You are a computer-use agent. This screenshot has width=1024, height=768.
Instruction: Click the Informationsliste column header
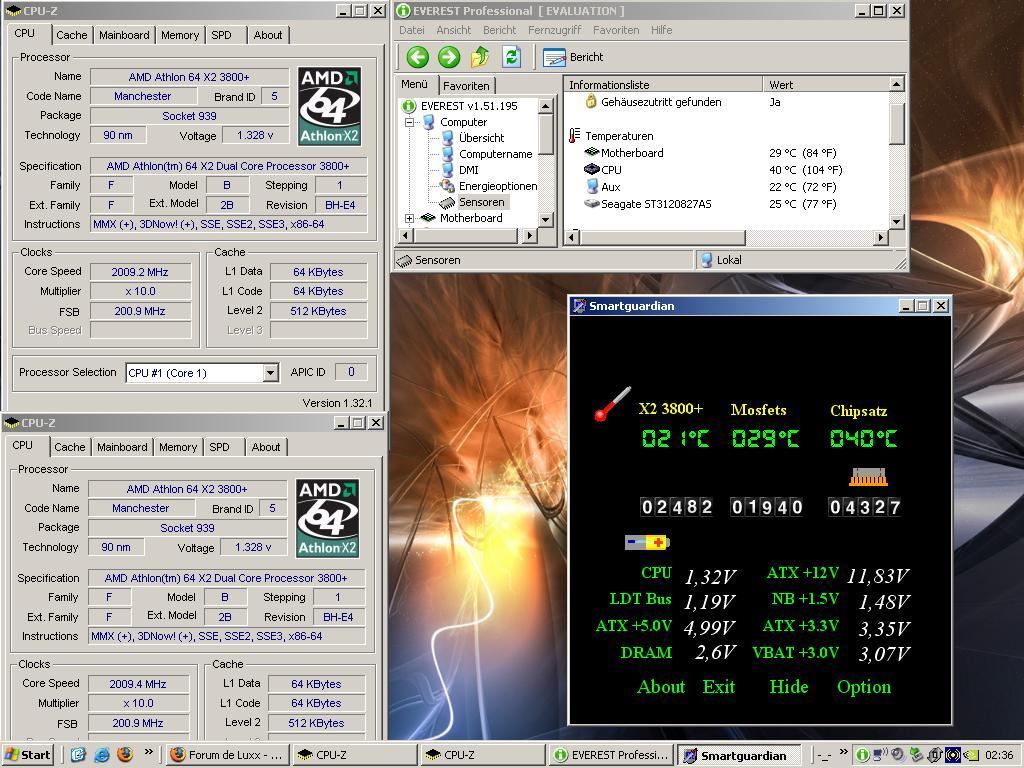(664, 84)
